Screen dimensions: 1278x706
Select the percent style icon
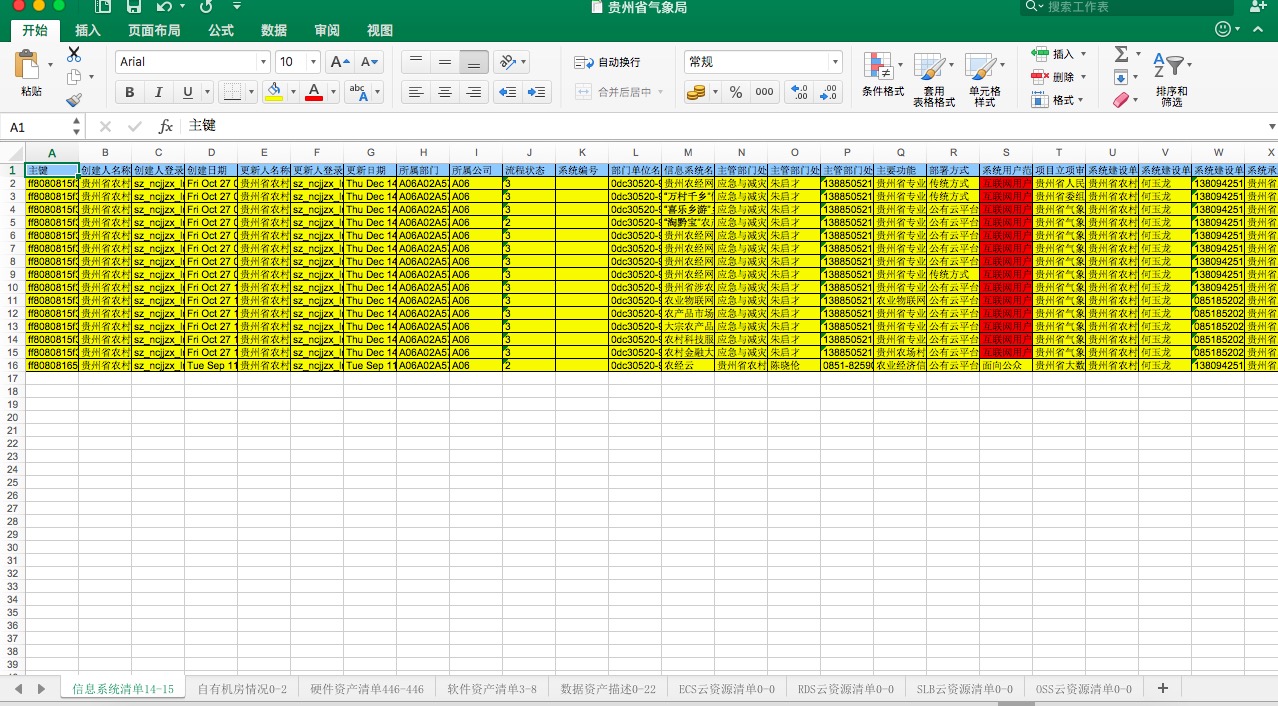[735, 91]
